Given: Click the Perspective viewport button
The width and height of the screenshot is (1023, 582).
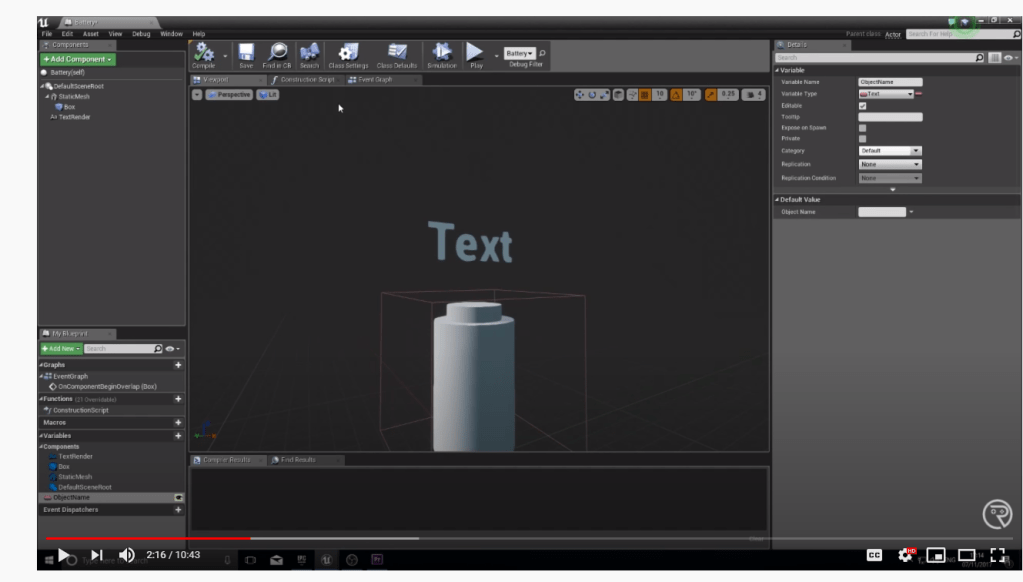Looking at the screenshot, I should 229,95.
